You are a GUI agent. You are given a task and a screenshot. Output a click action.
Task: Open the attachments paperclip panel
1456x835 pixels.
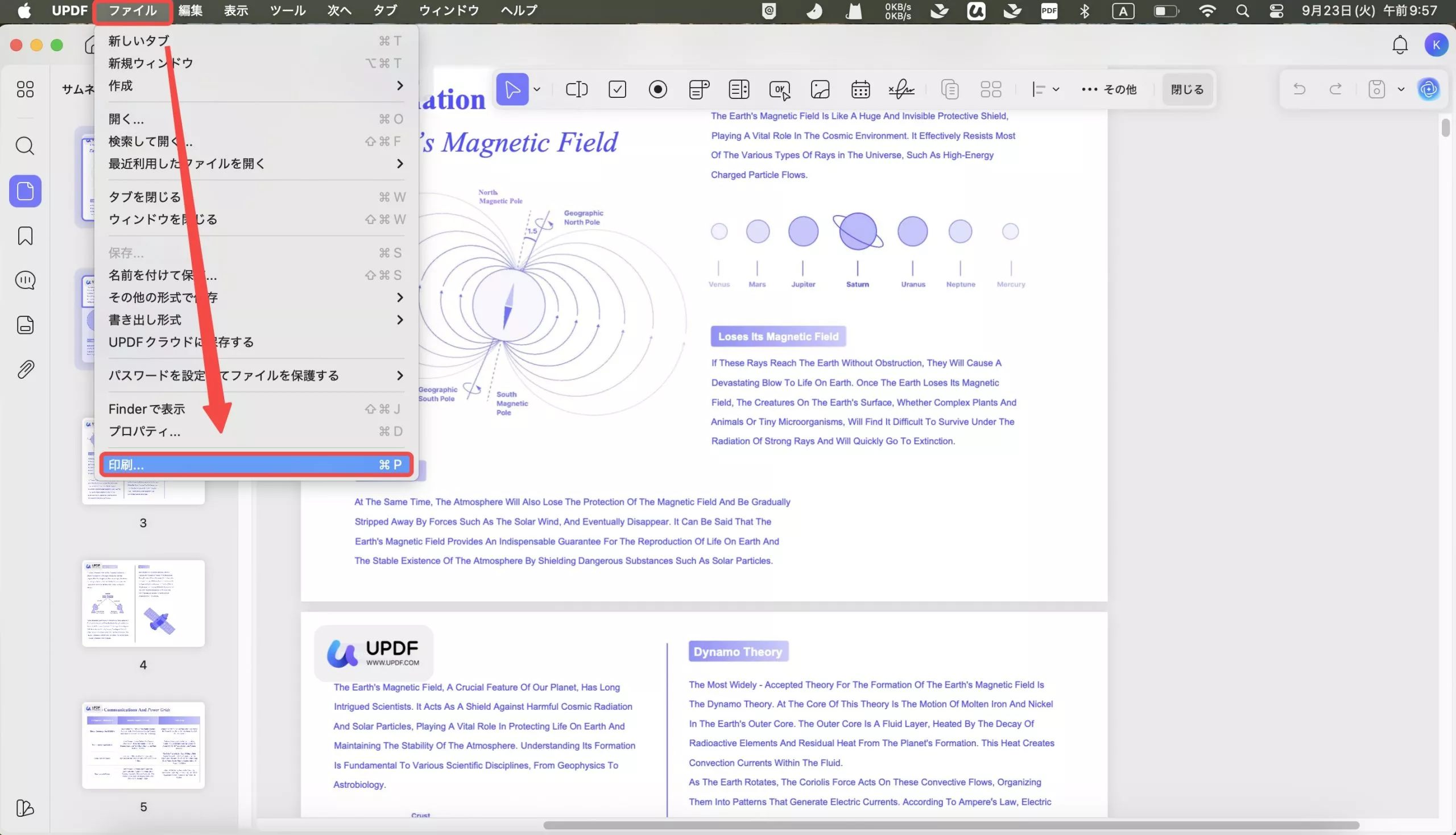25,369
